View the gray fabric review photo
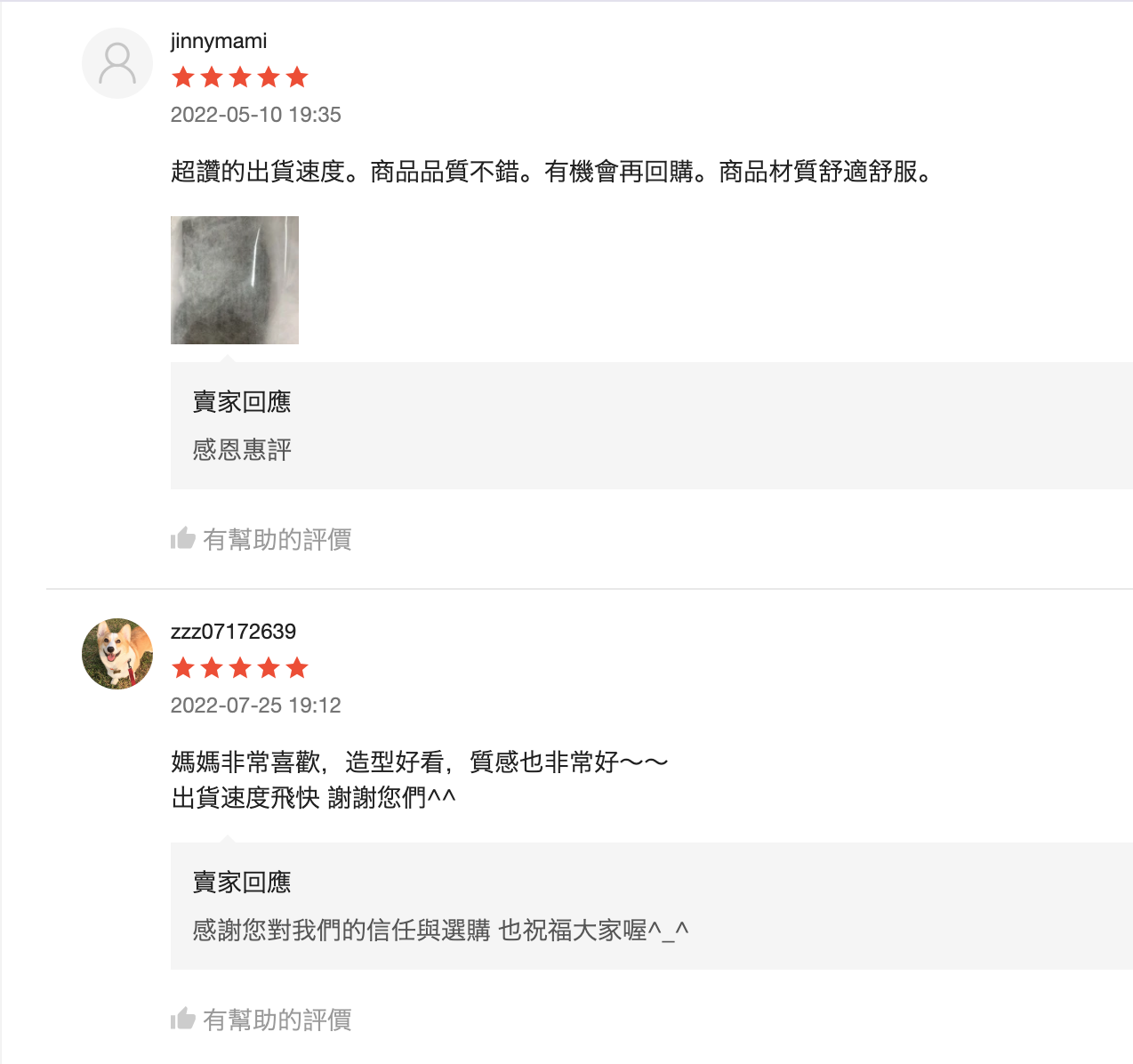 [x=234, y=279]
